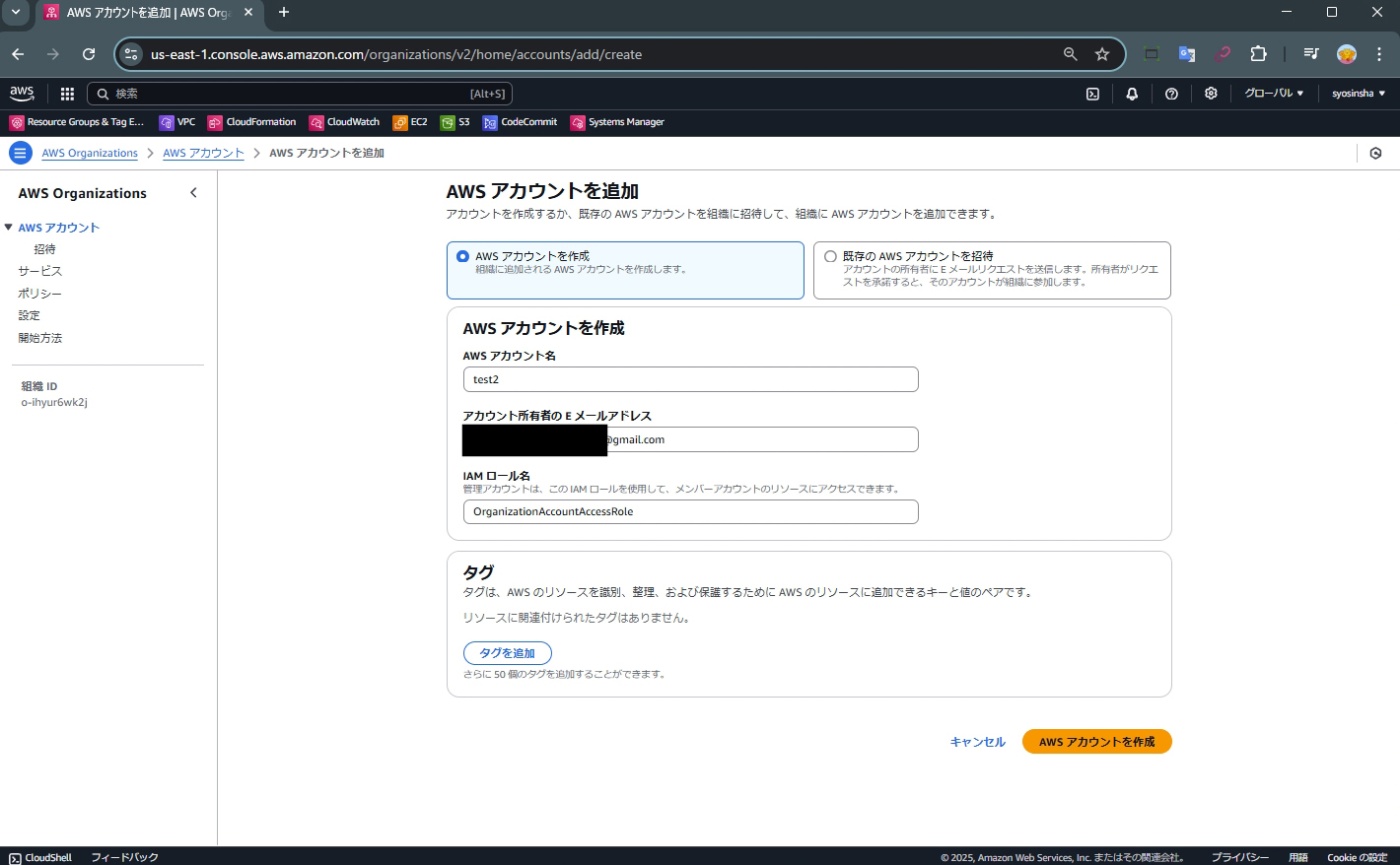Open the VPC favorite shortcut

(x=177, y=122)
